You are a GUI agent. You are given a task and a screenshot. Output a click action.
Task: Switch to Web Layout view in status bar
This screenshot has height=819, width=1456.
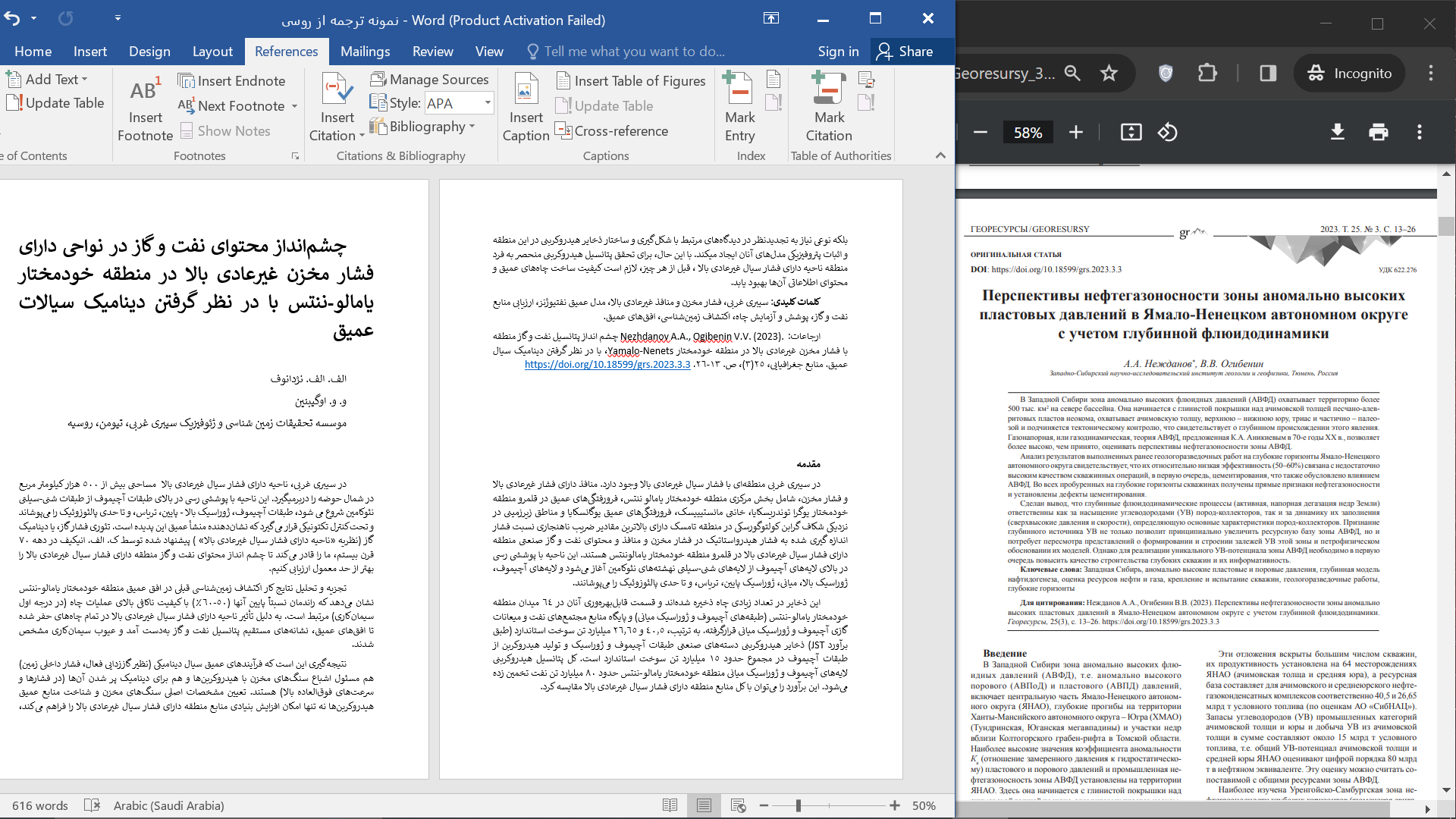pyautogui.click(x=738, y=805)
